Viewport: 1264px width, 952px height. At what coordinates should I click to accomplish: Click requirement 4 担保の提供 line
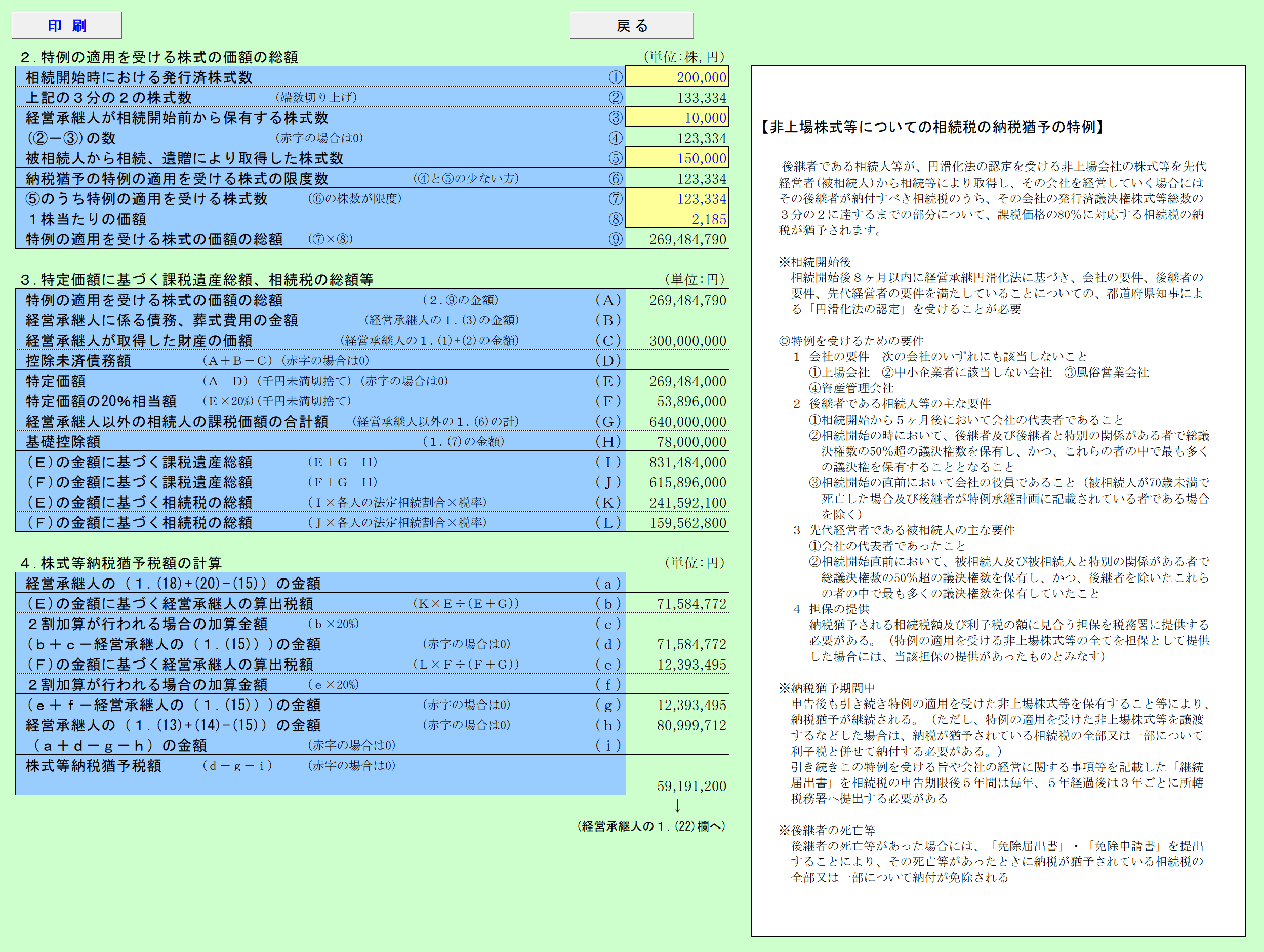point(831,609)
